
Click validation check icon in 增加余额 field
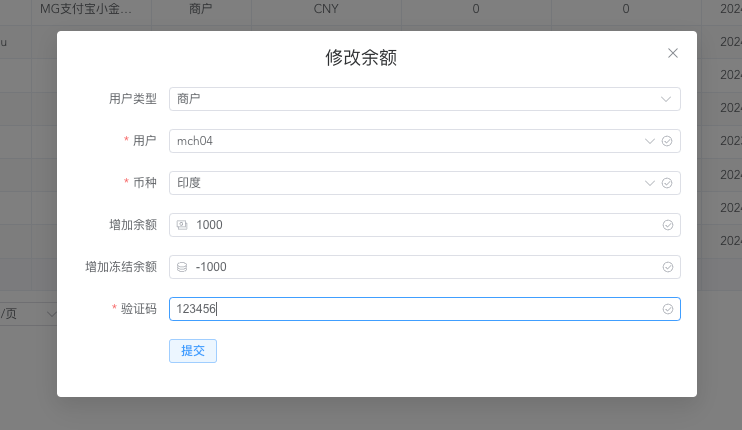668,225
